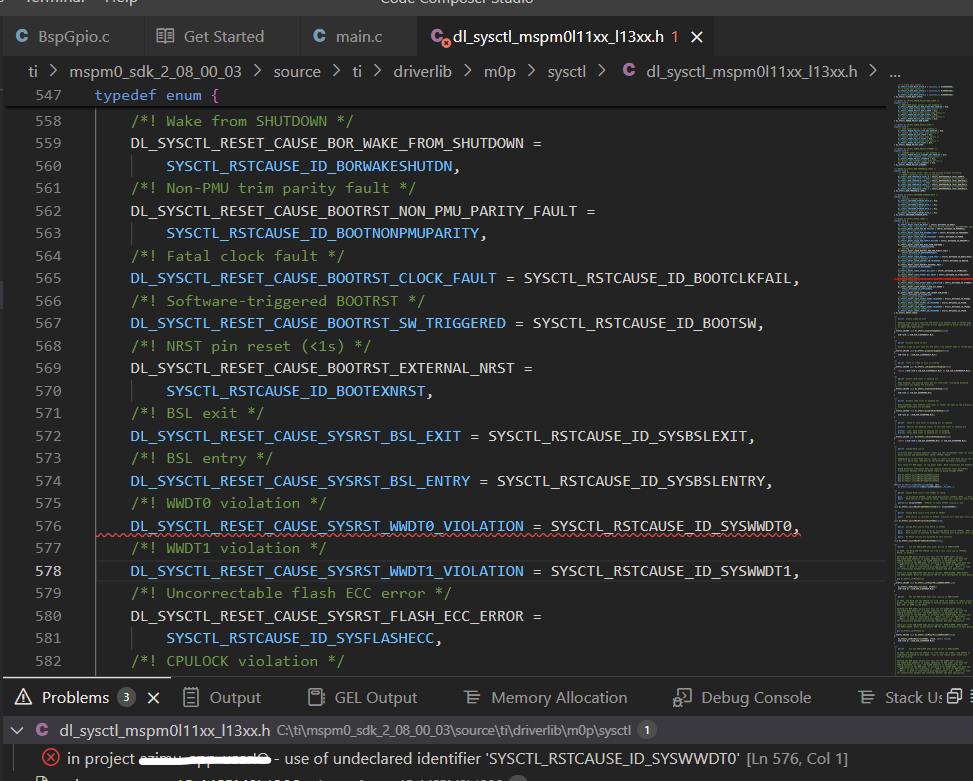Open the 'driverlib' breadcrumb segment

[422, 72]
